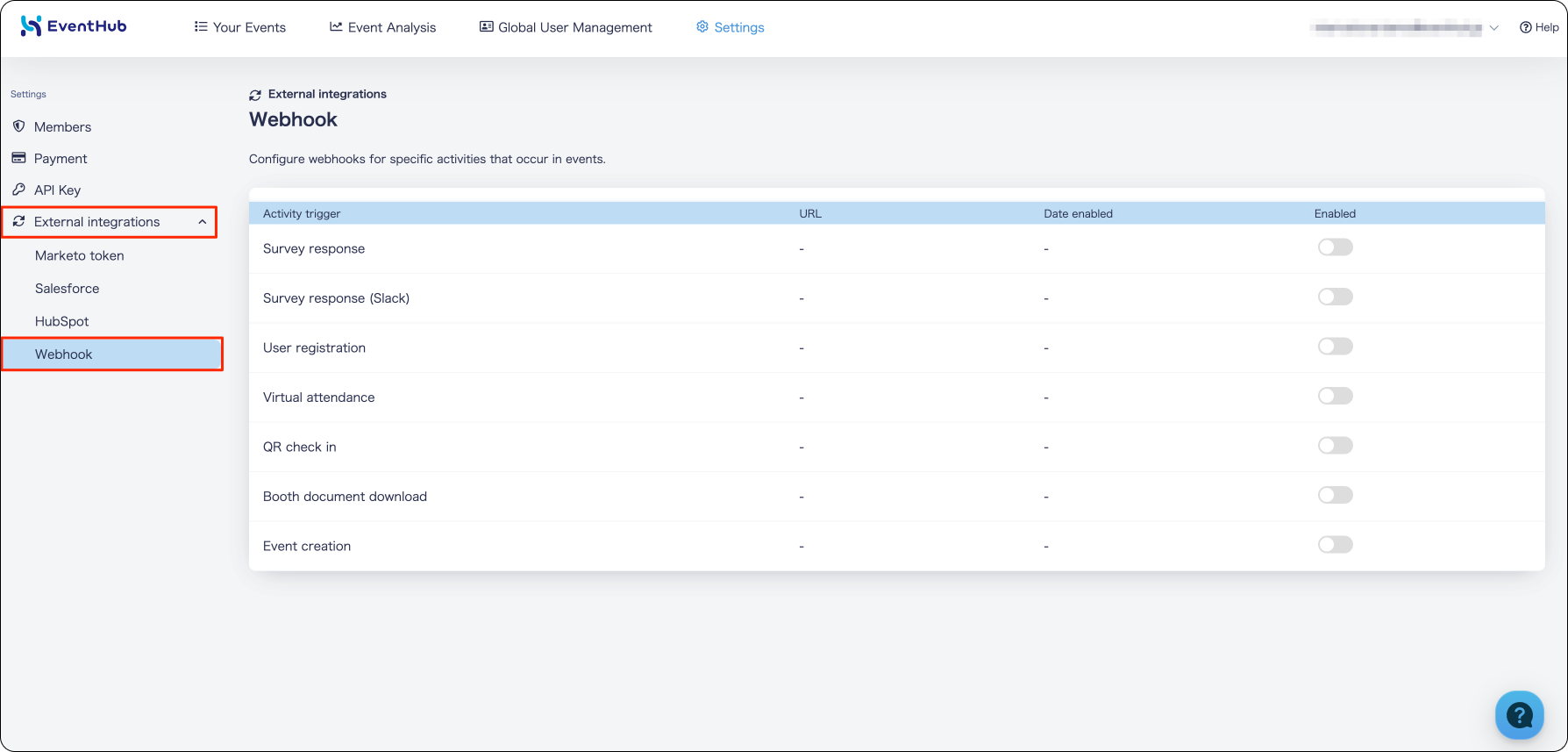The width and height of the screenshot is (1568, 752).
Task: Open the blue help chat bubble
Action: point(1519,715)
